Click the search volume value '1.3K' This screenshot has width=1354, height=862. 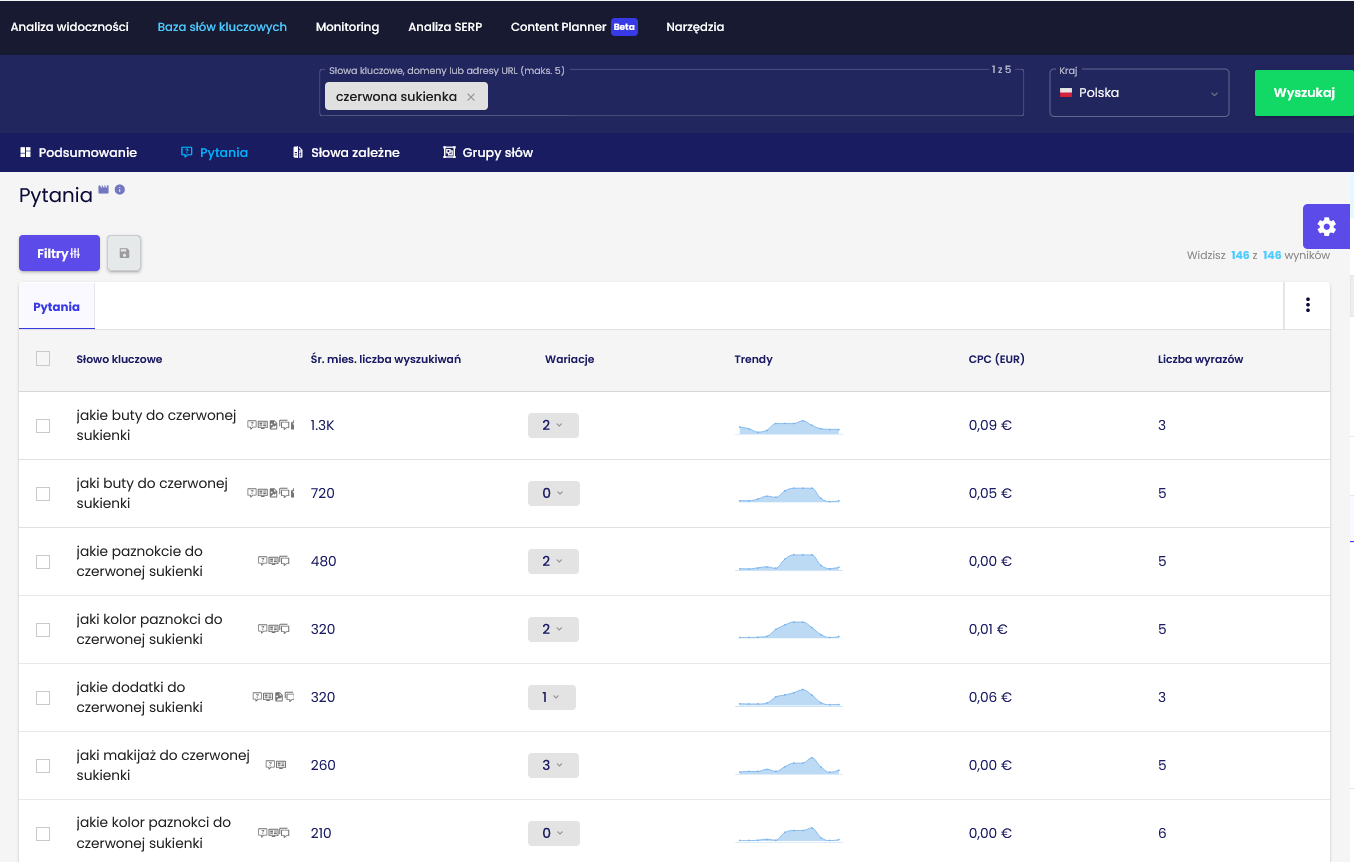click(322, 425)
